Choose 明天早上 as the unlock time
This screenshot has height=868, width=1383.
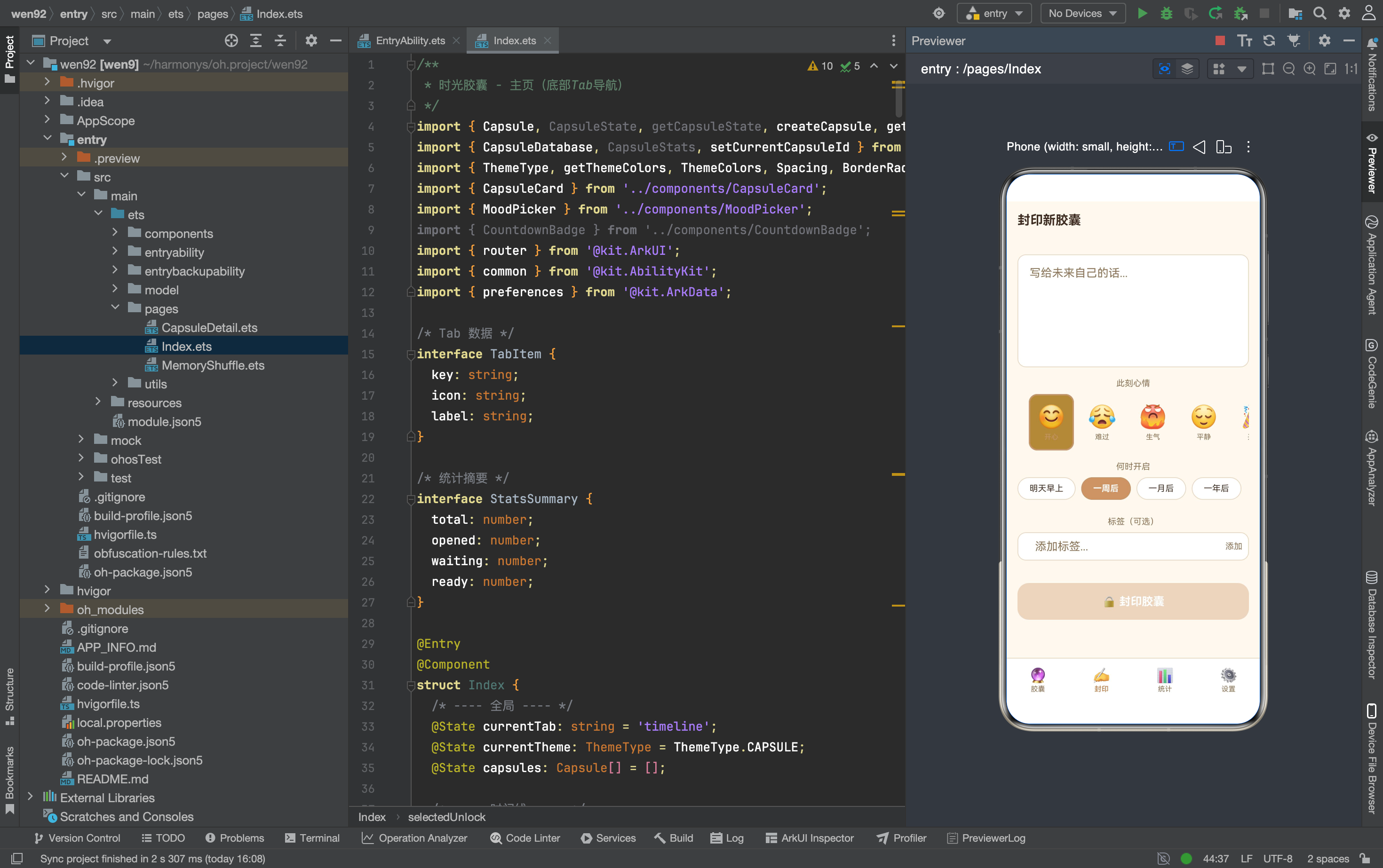1046,489
